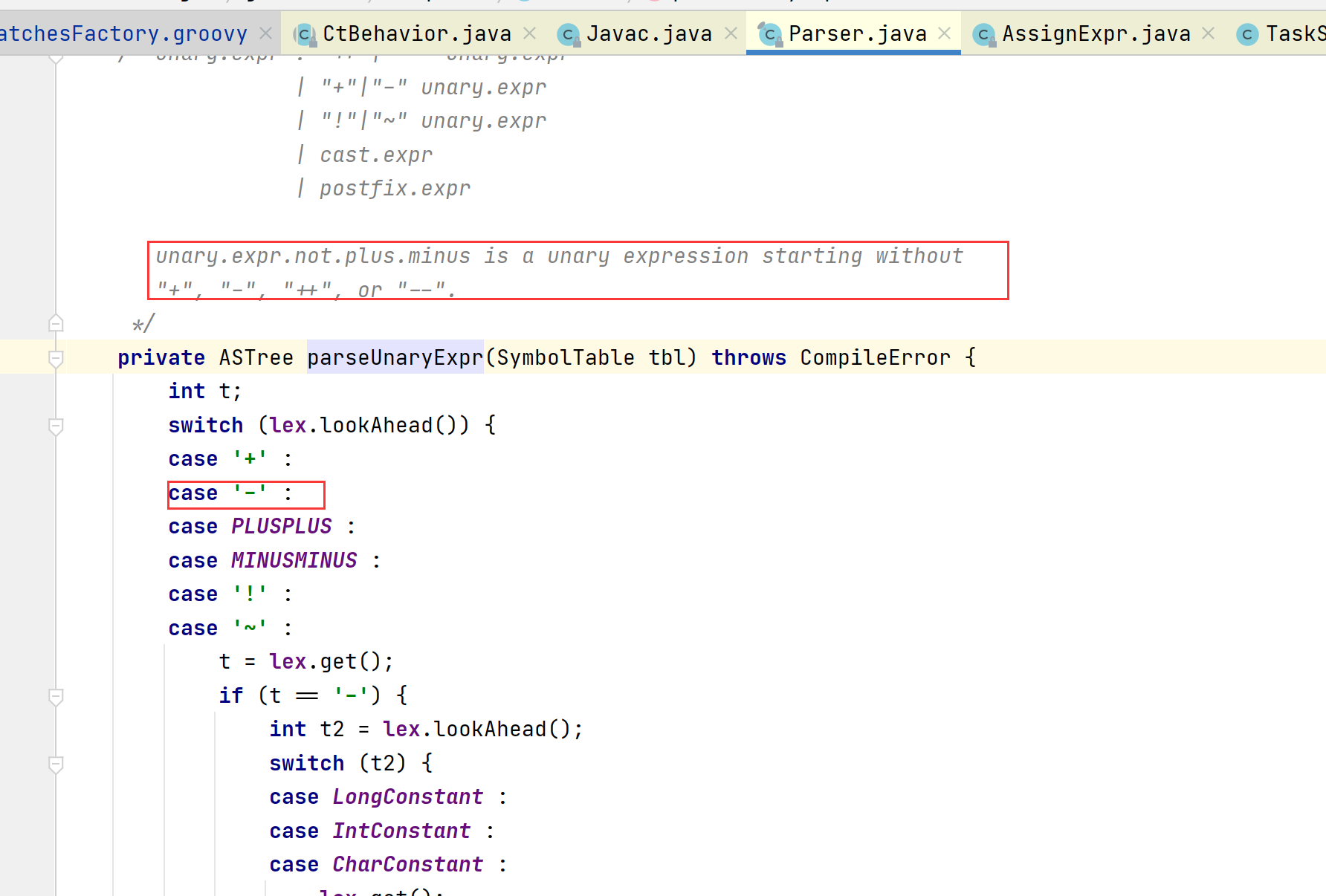1326x896 pixels.
Task: Switch to the Javac.java tab
Action: pyautogui.click(x=649, y=33)
